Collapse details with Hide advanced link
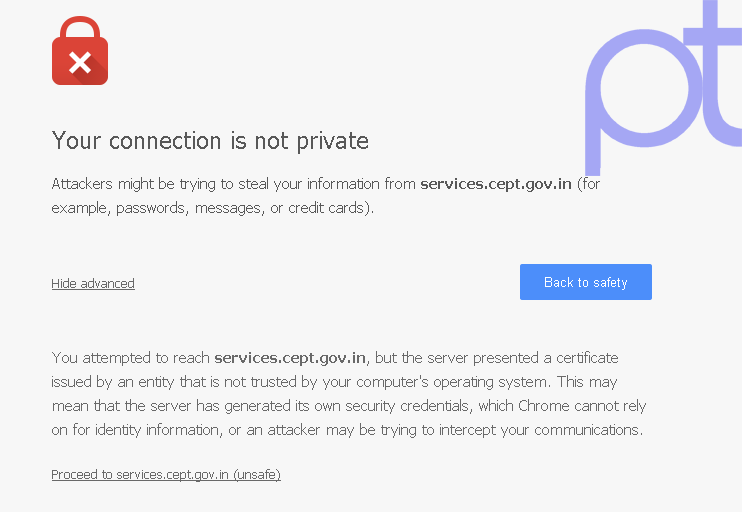This screenshot has height=512, width=742. coord(93,284)
